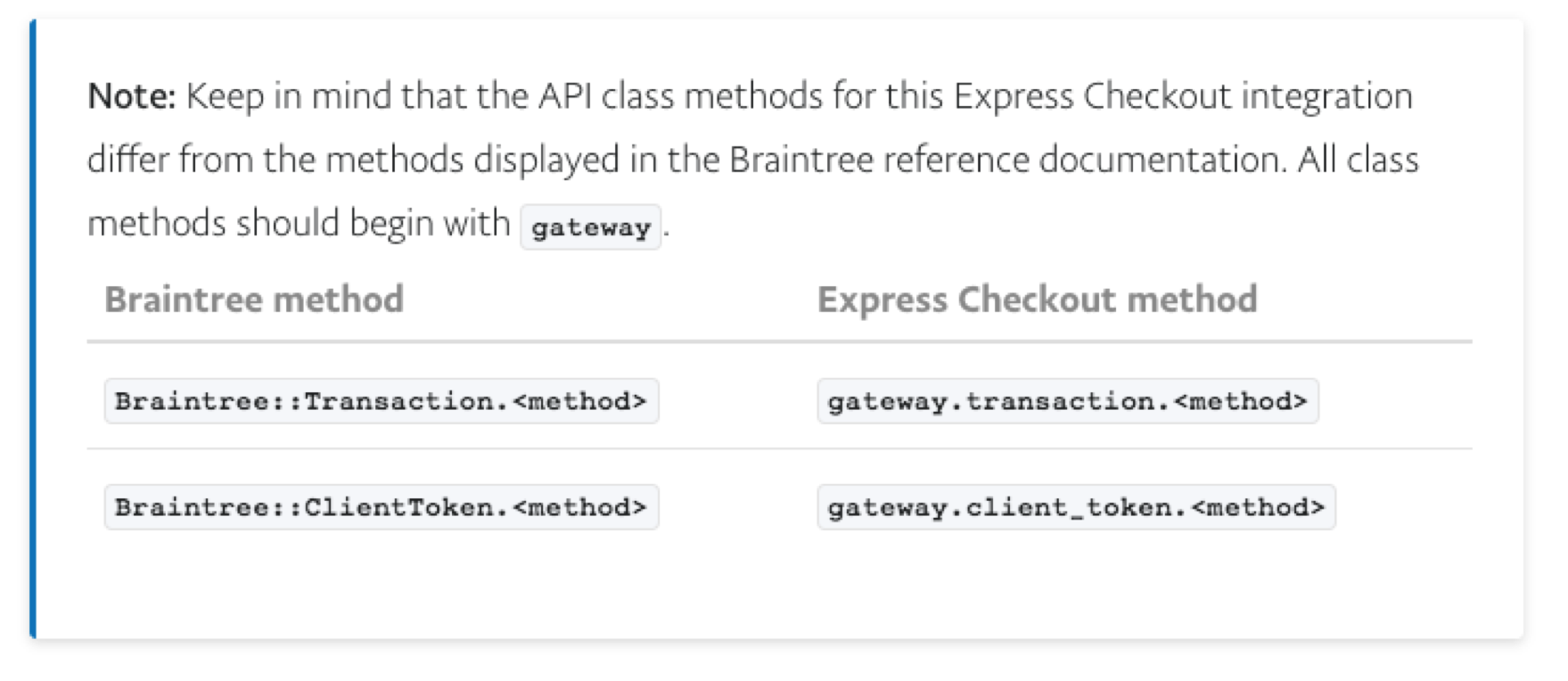This screenshot has width=1568, height=681.
Task: Click the gateway.client_token.<method> code cell
Action: point(1075,507)
